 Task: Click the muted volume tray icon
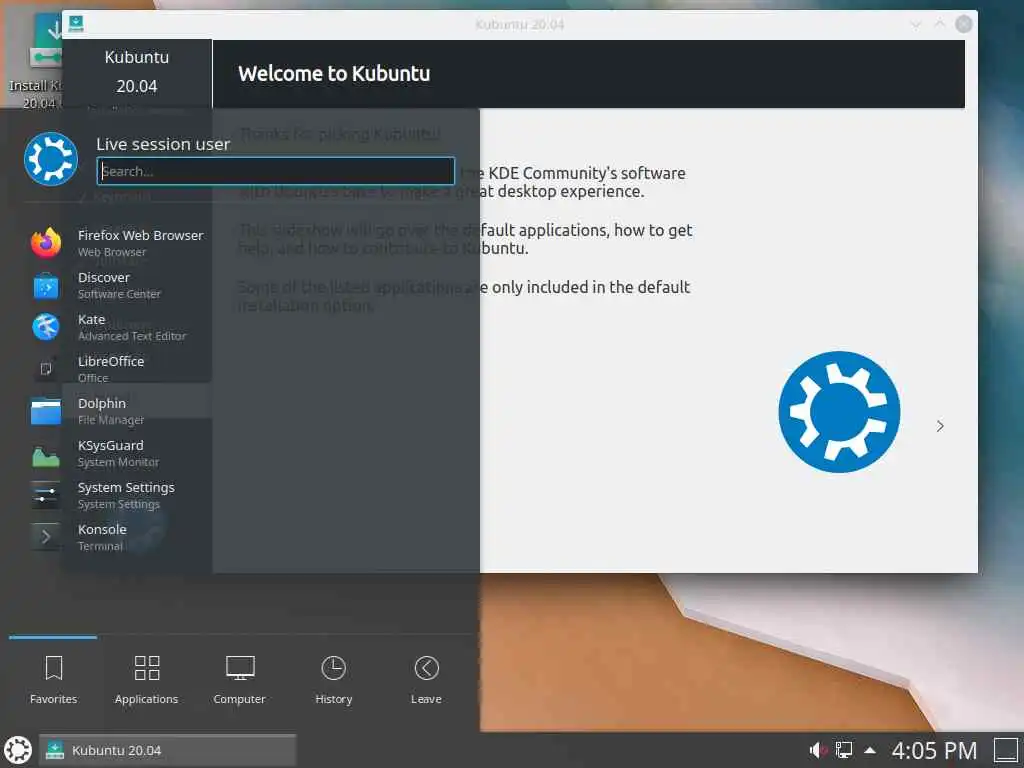click(818, 750)
